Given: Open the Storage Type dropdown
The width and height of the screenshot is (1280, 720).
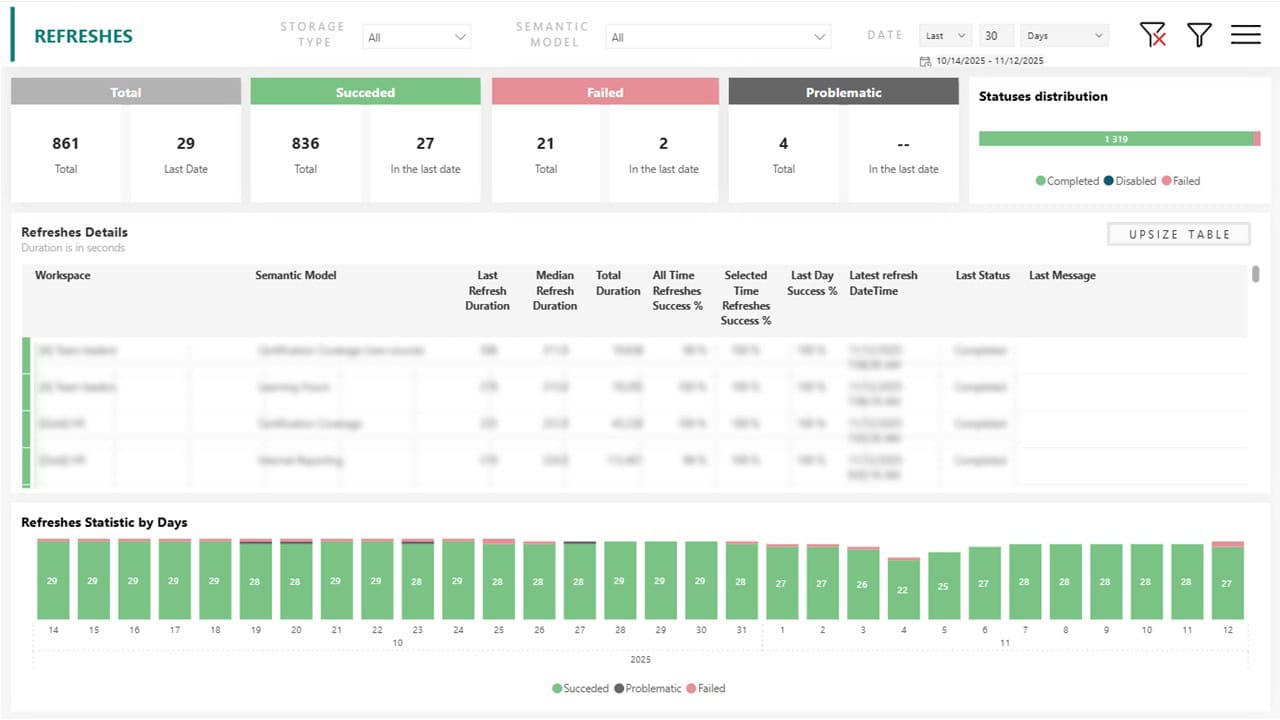Looking at the screenshot, I should point(416,35).
